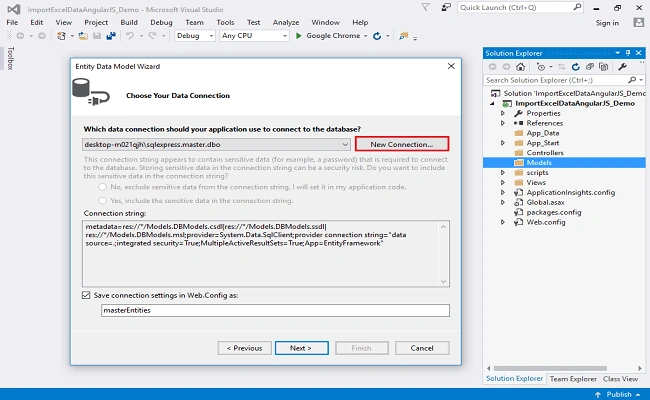
Task: Click the New Connection... button
Action: click(402, 144)
